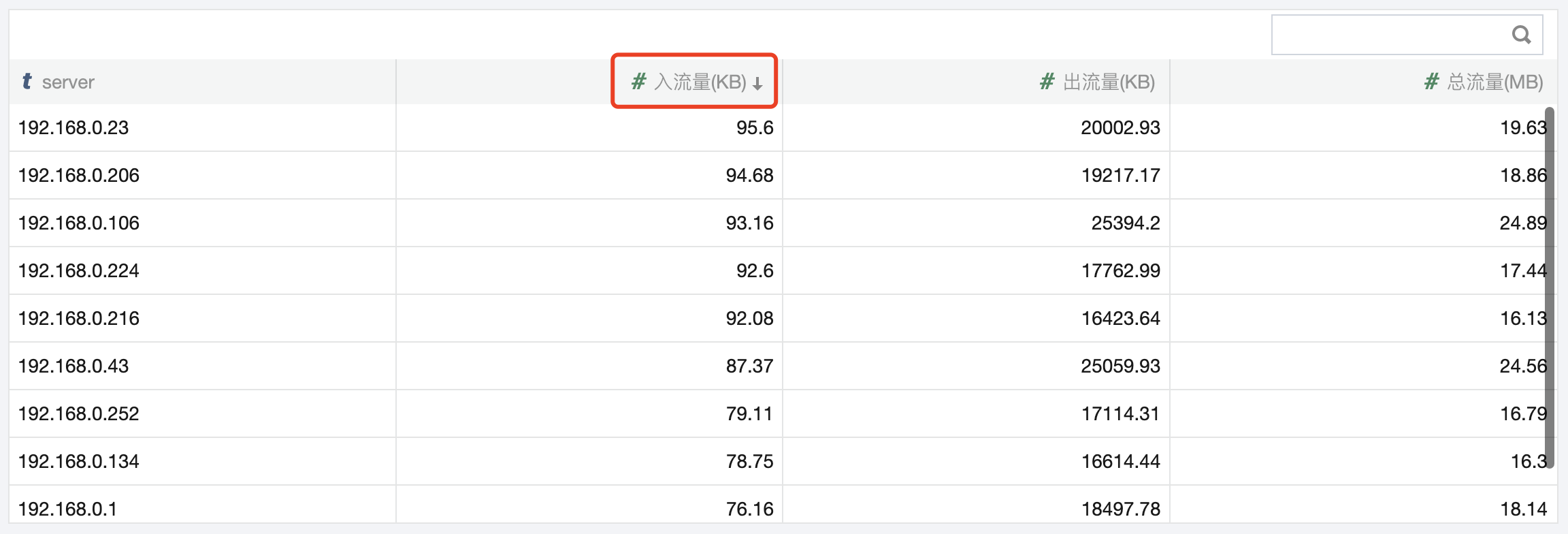Click the number-type icon beside 出流量(KB)
This screenshot has height=534, width=1568.
tap(1047, 82)
